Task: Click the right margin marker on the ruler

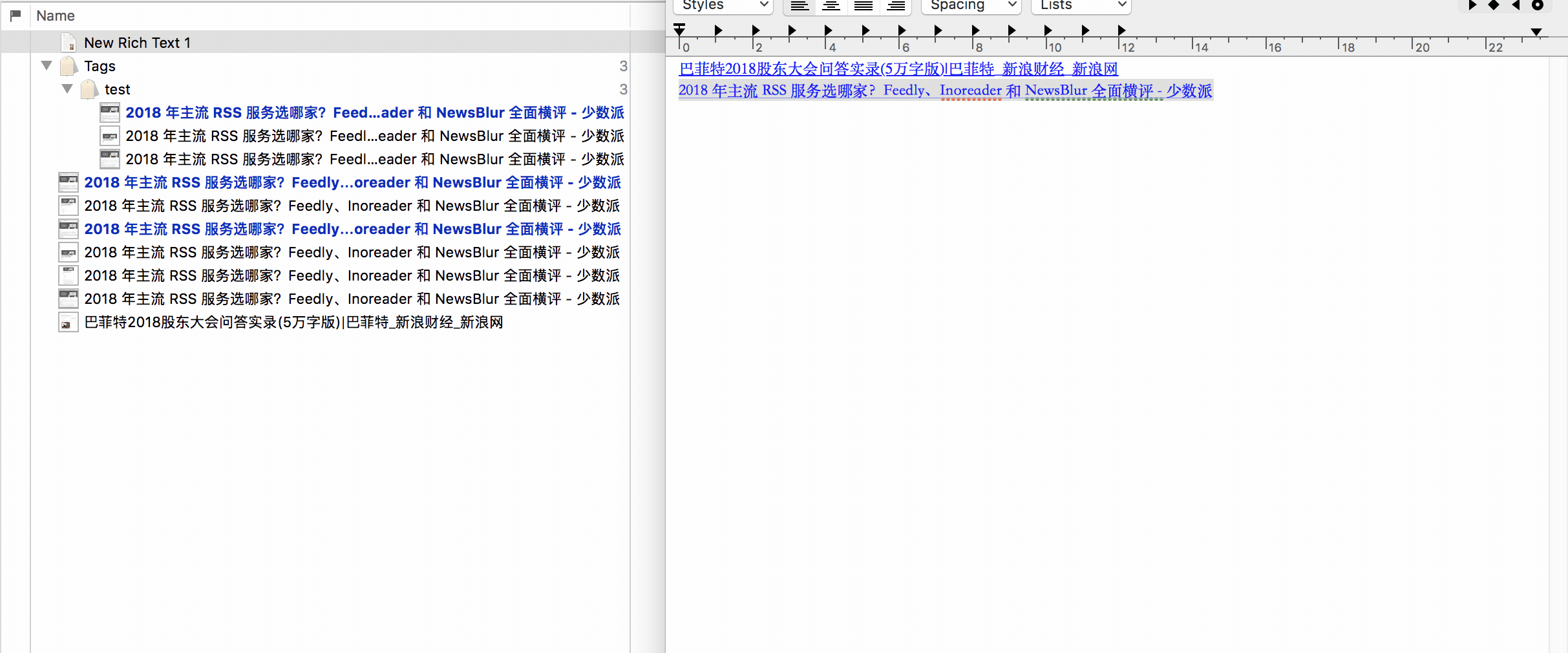Action: 1536,32
